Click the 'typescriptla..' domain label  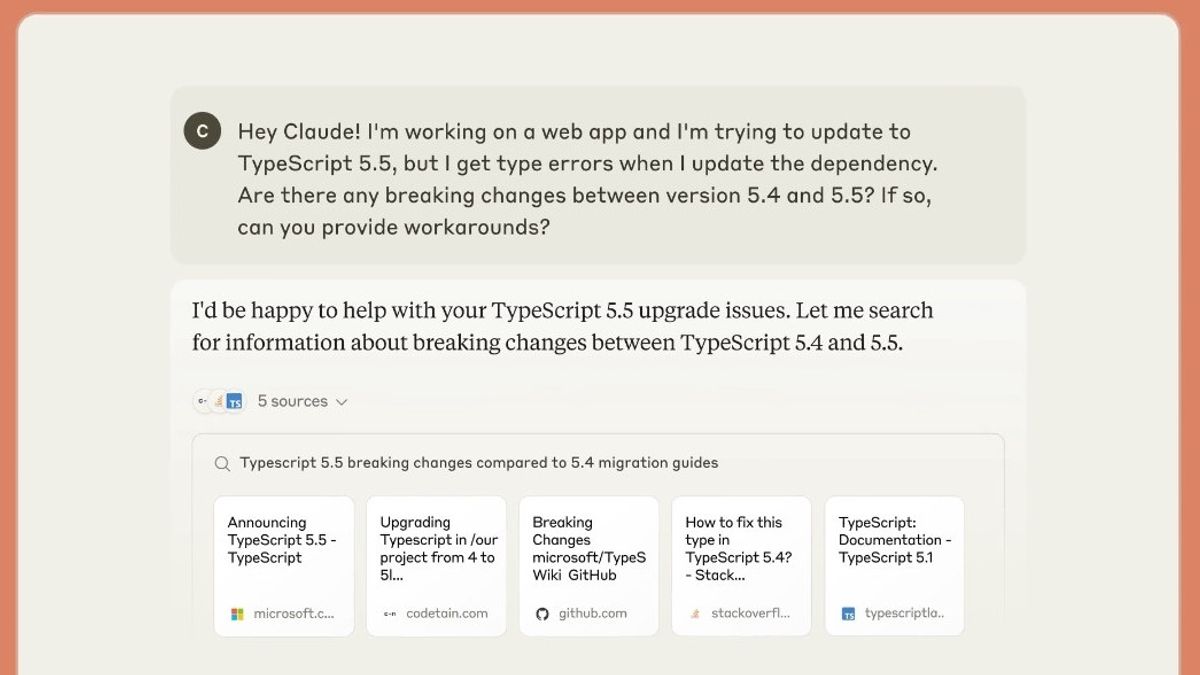904,614
